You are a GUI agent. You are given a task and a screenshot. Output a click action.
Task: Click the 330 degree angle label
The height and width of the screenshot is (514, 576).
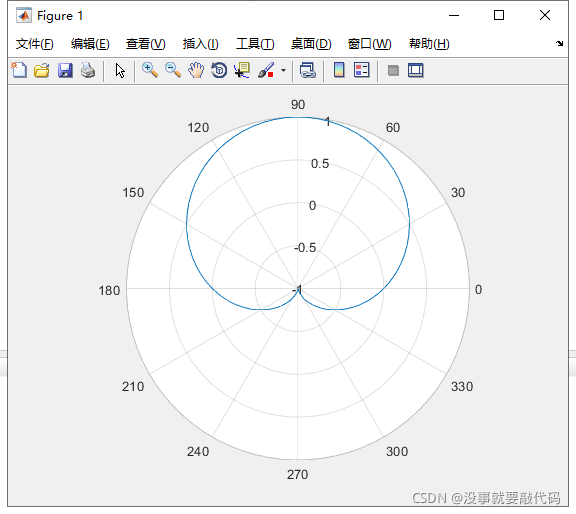pyautogui.click(x=462, y=387)
